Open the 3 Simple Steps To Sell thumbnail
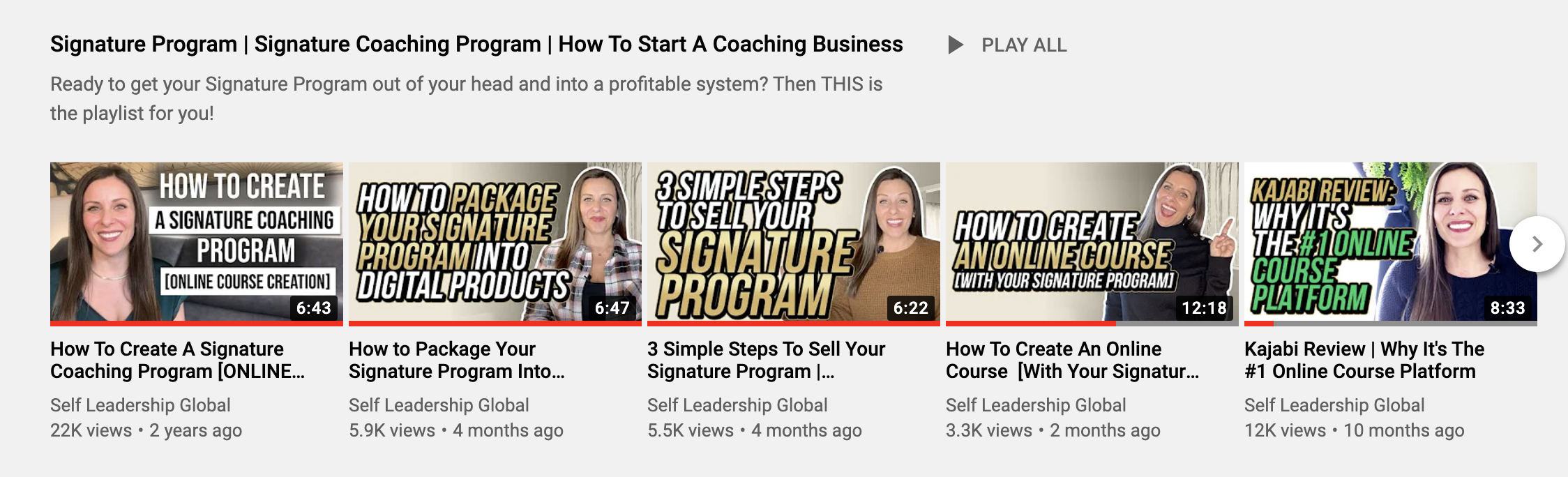 point(794,241)
